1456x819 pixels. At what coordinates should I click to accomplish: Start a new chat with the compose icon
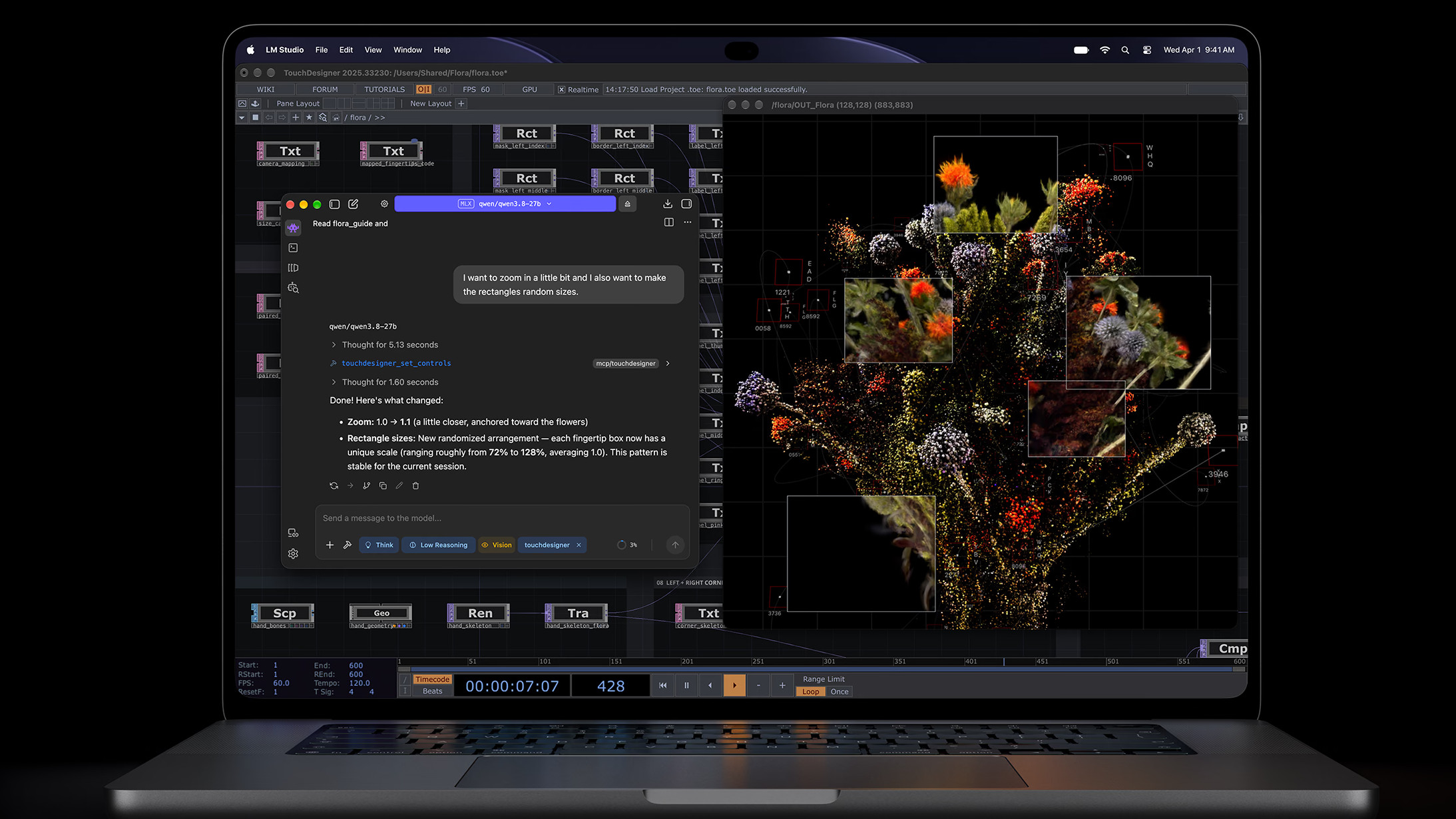(x=353, y=204)
